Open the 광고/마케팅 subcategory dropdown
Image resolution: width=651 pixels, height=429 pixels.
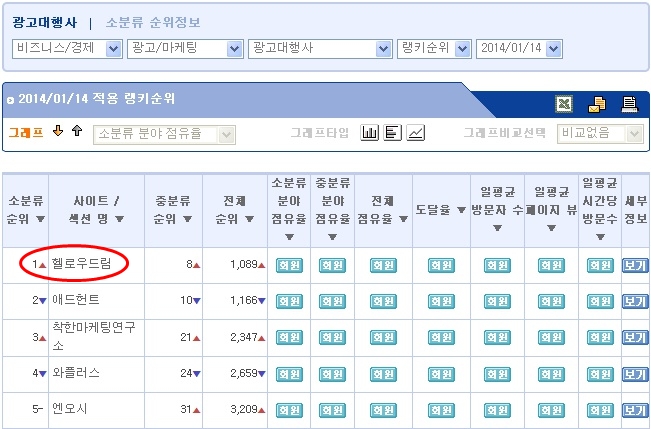click(x=185, y=48)
